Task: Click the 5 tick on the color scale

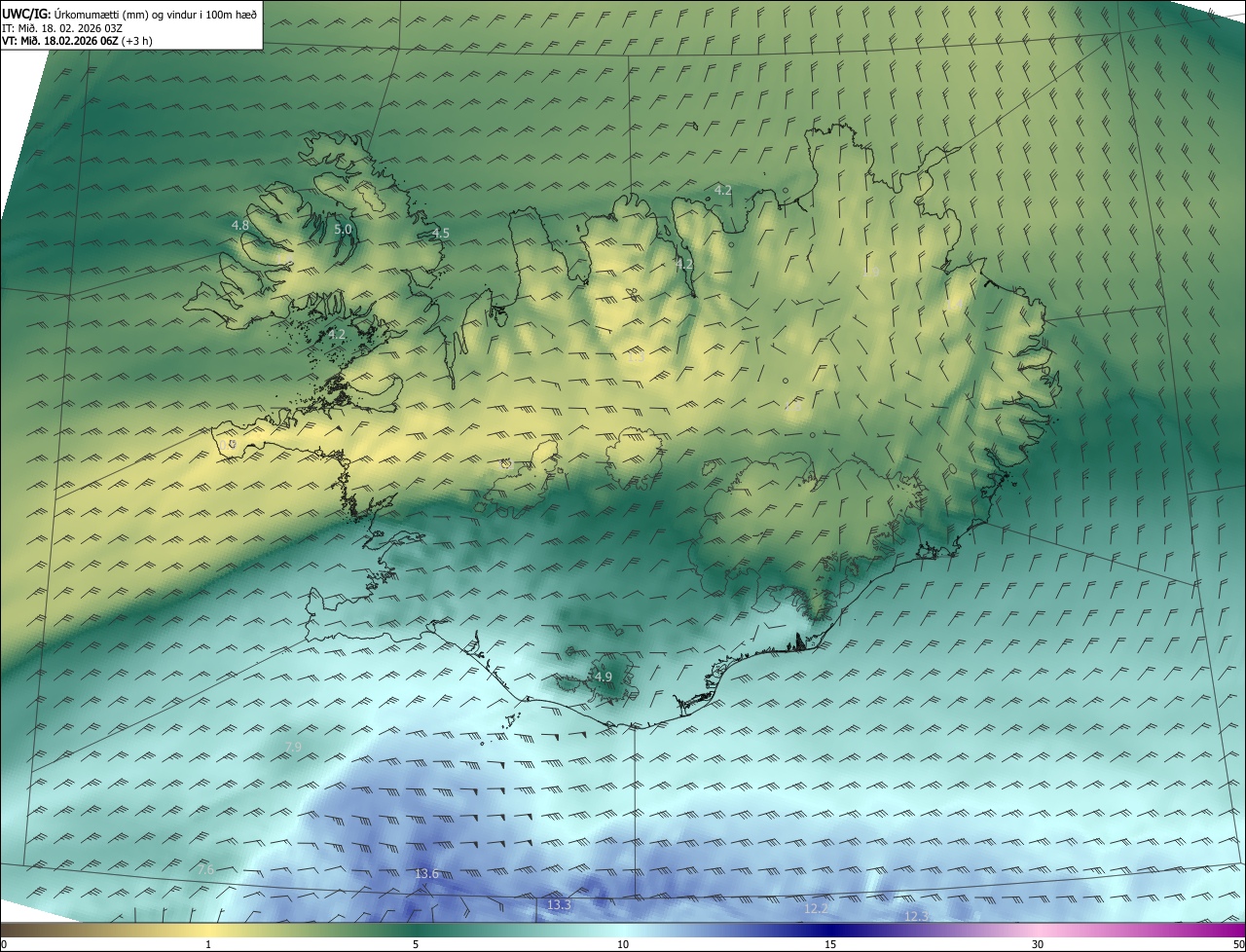Action: click(x=416, y=944)
